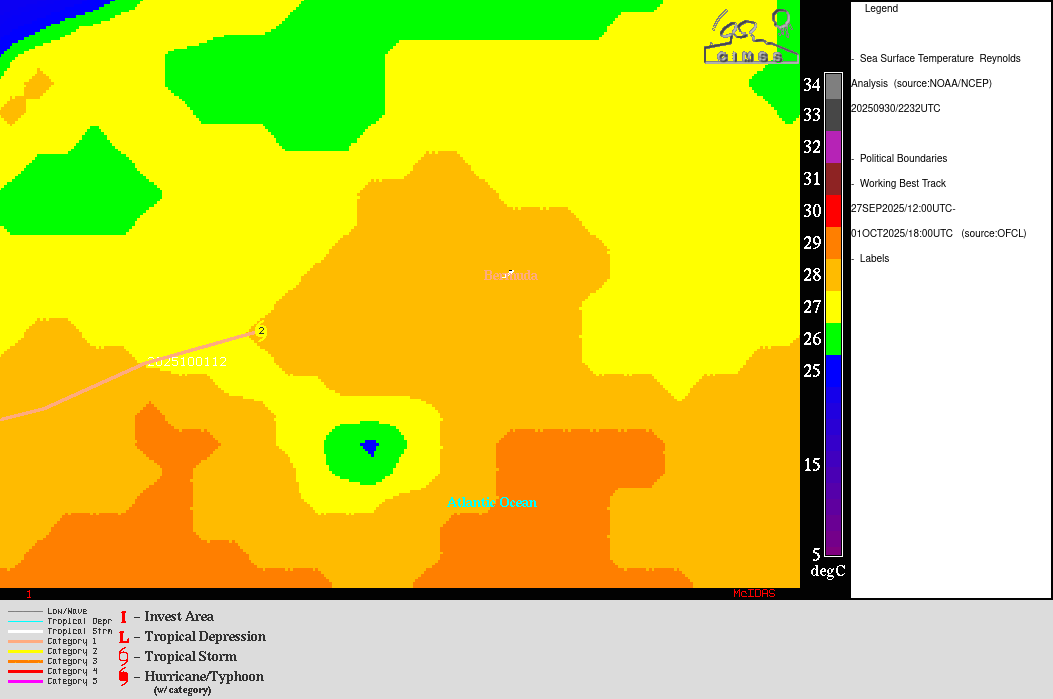Click the magenta 32 degC color swatch
The height and width of the screenshot is (699, 1053).
click(833, 147)
